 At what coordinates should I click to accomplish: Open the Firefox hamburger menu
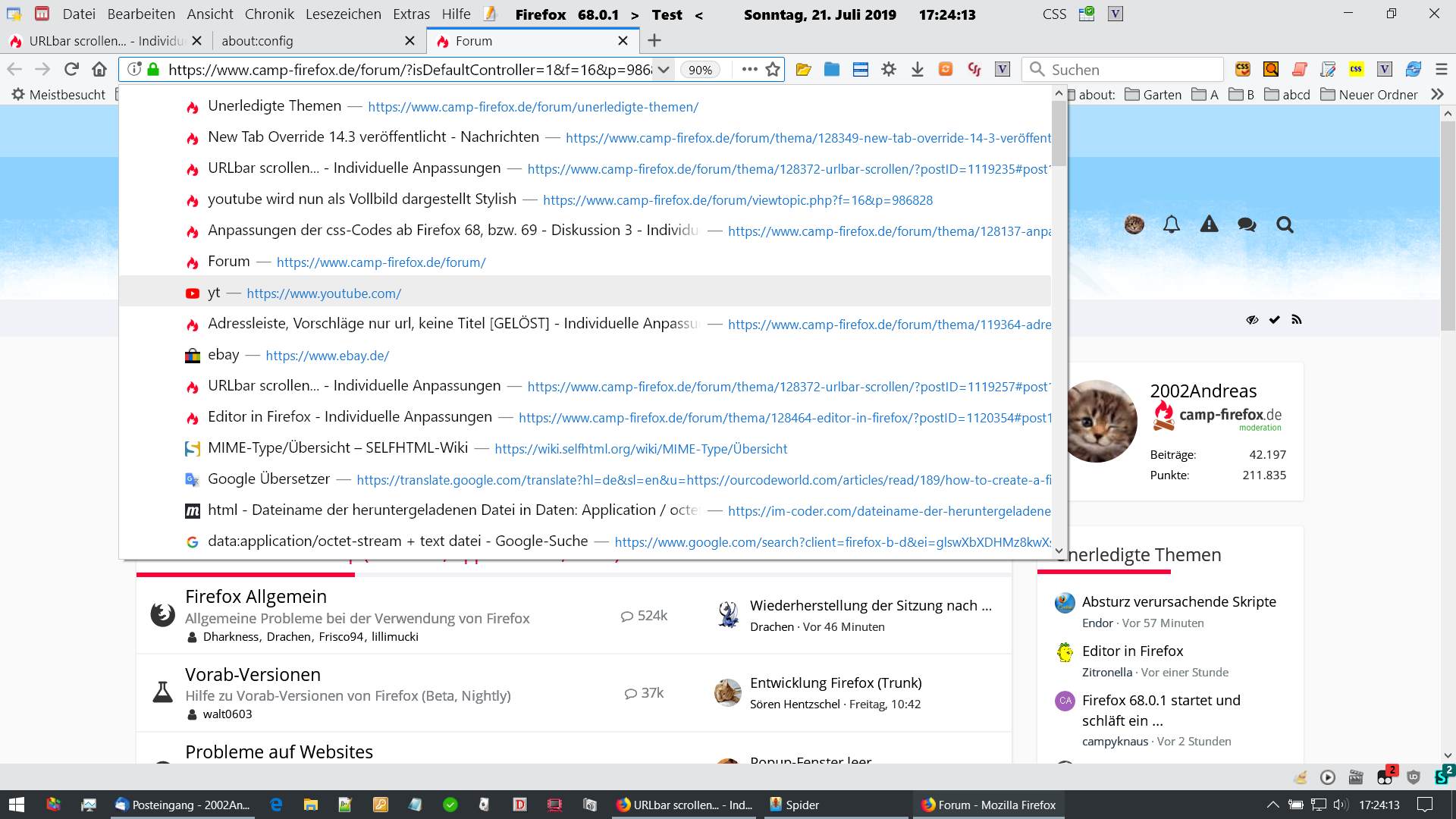[x=1442, y=70]
